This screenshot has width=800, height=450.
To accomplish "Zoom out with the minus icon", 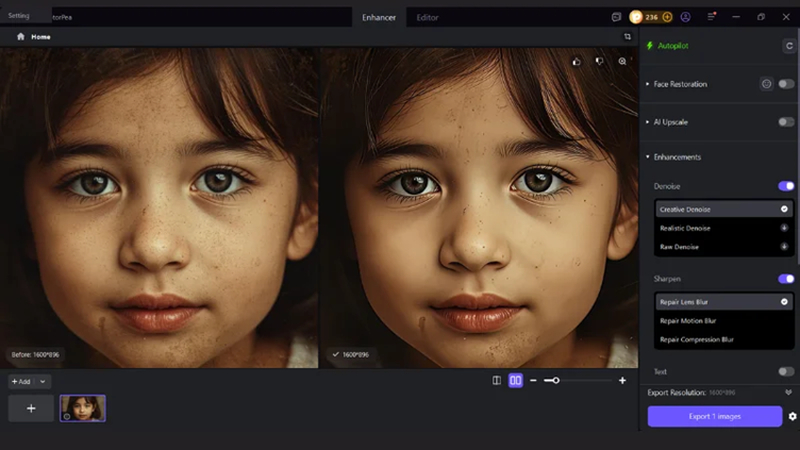I will tap(533, 381).
